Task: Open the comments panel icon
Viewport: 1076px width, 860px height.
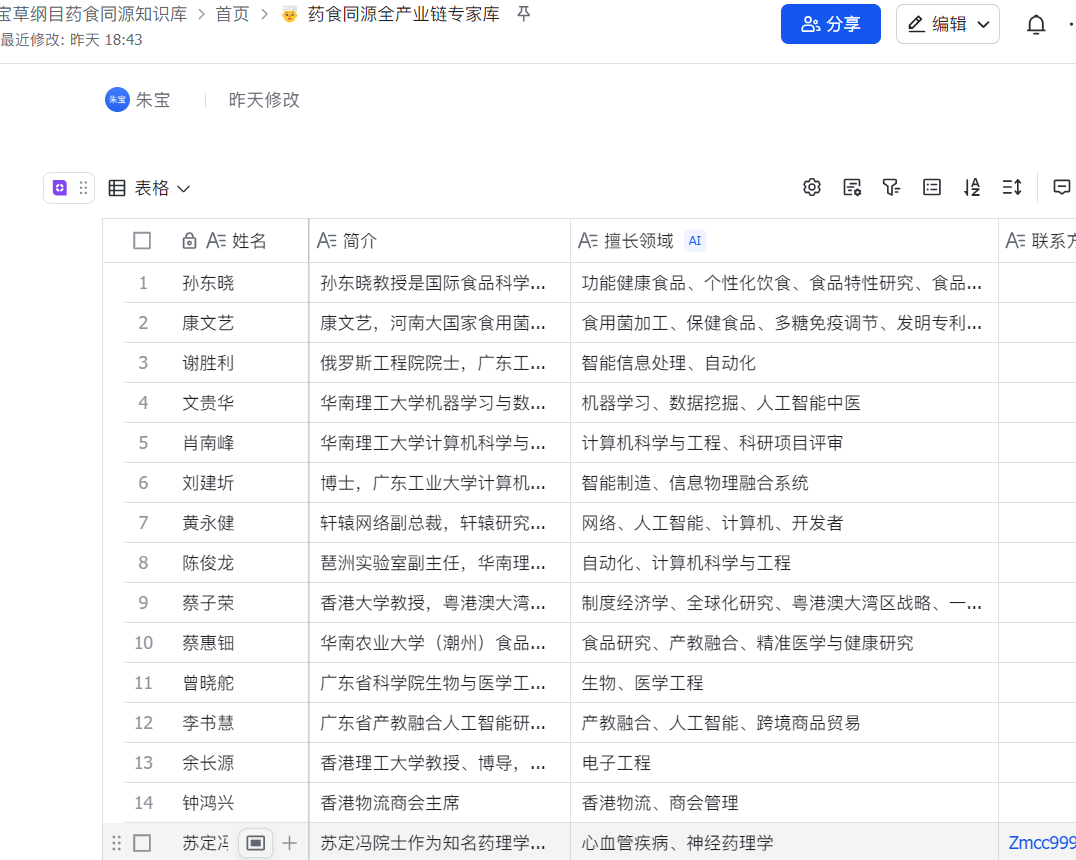Action: pyautogui.click(x=1061, y=187)
